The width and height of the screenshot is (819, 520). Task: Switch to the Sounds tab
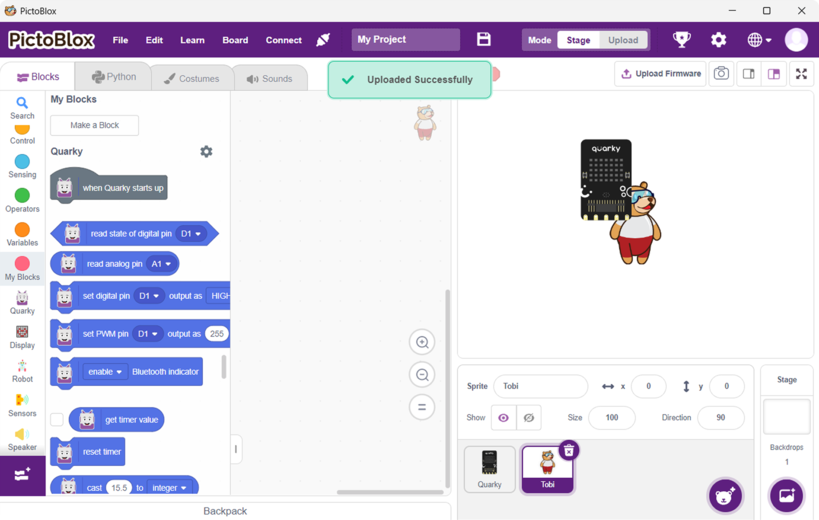pos(270,78)
